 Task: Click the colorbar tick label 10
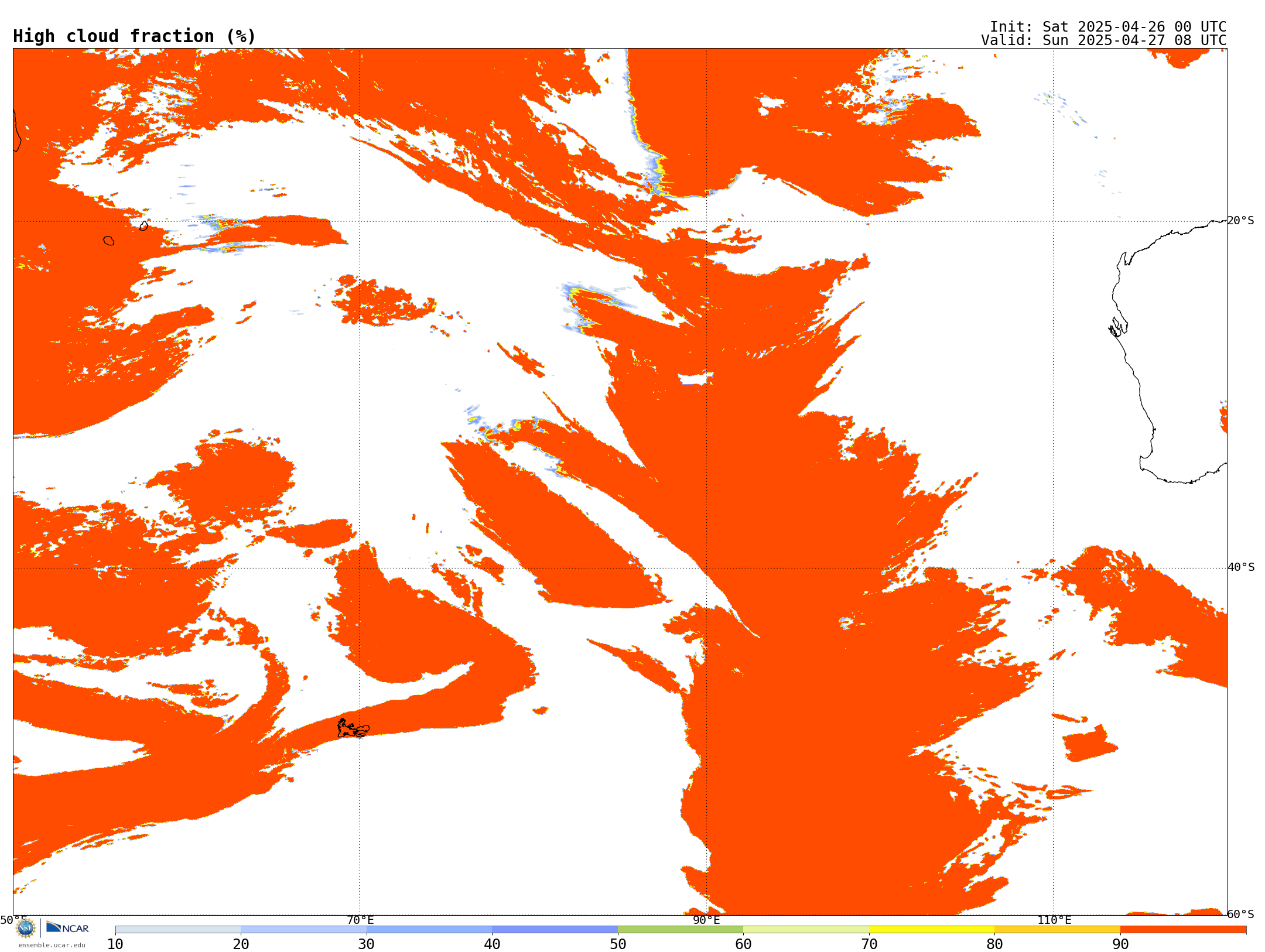[115, 944]
